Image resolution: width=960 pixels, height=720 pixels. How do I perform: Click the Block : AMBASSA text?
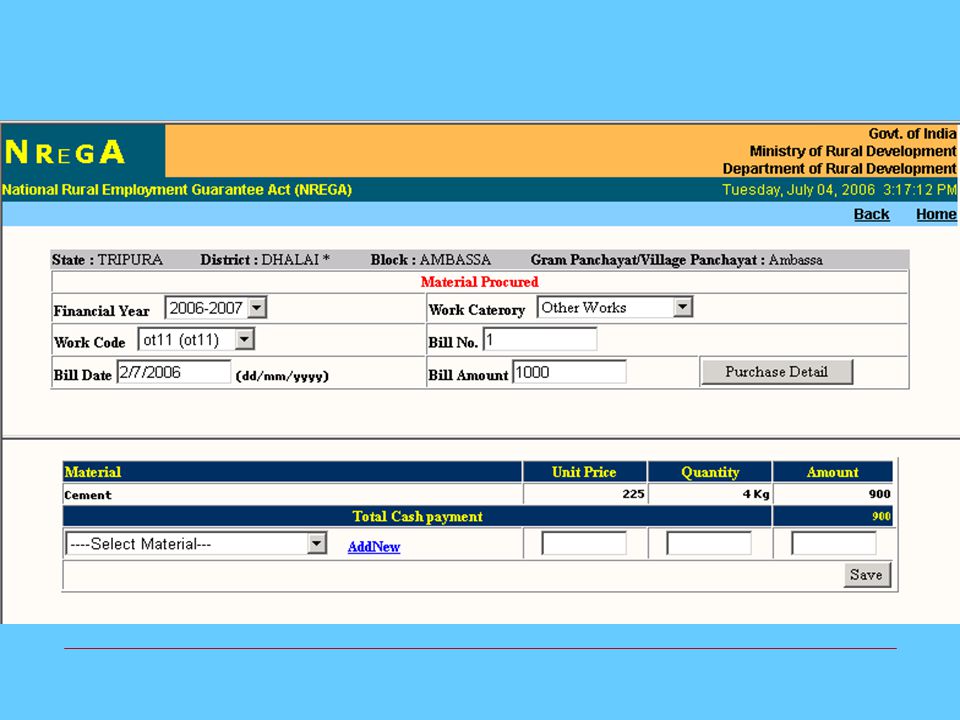pyautogui.click(x=430, y=260)
